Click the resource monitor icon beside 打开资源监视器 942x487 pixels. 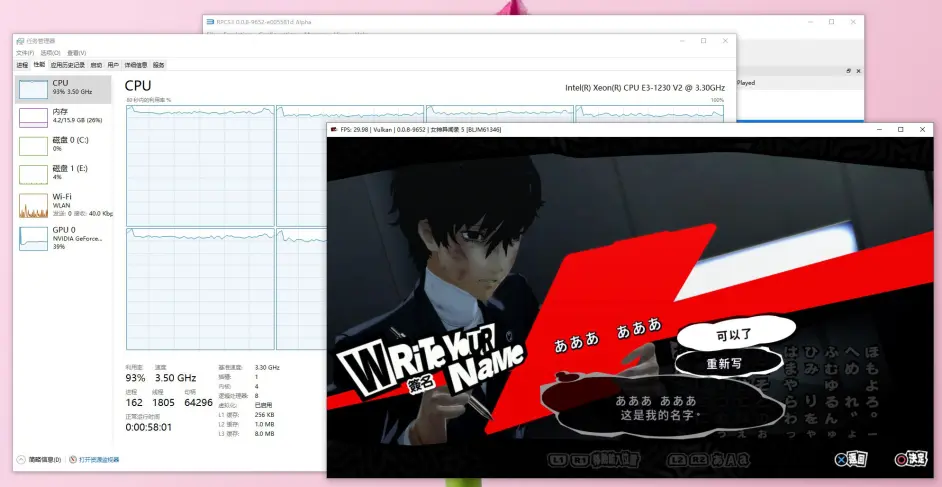click(73, 459)
